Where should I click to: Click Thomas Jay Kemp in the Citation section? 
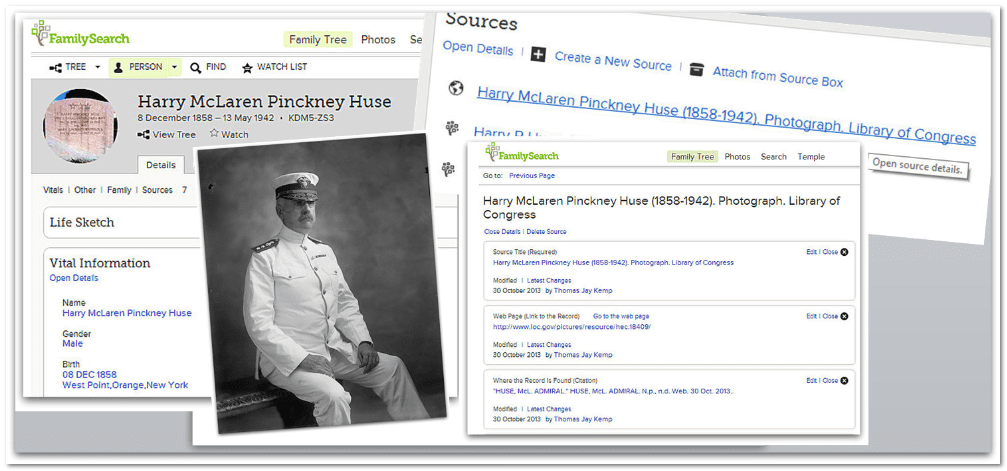[x=583, y=419]
